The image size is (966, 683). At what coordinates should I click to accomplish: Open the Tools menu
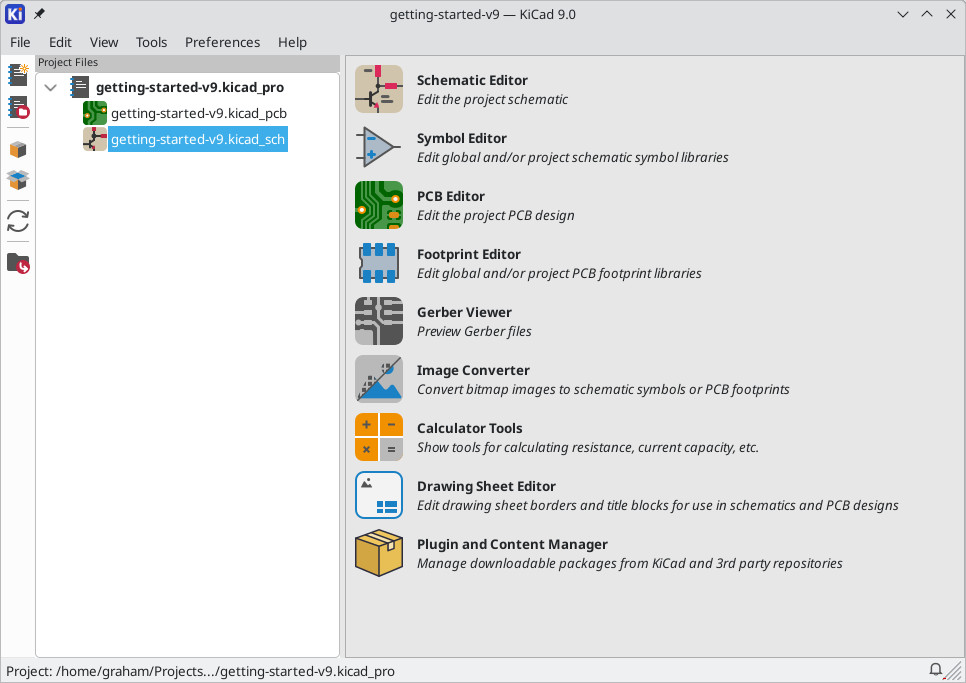(152, 42)
